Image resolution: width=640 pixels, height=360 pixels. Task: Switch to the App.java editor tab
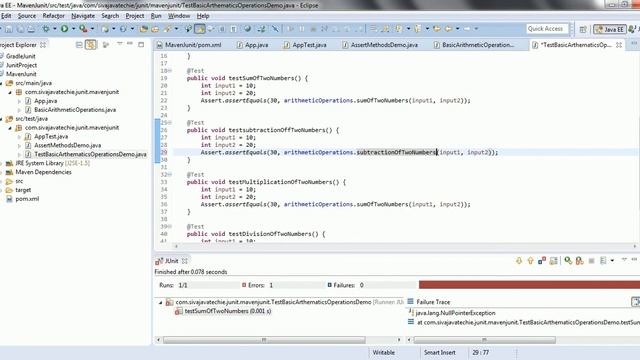click(253, 45)
